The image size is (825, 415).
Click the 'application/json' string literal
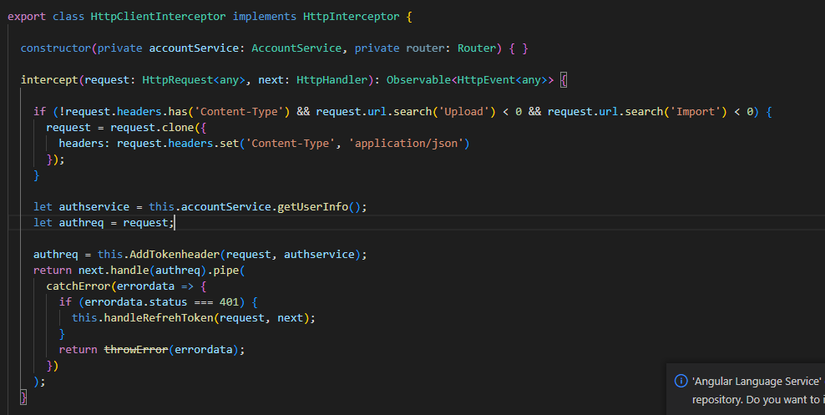point(406,143)
